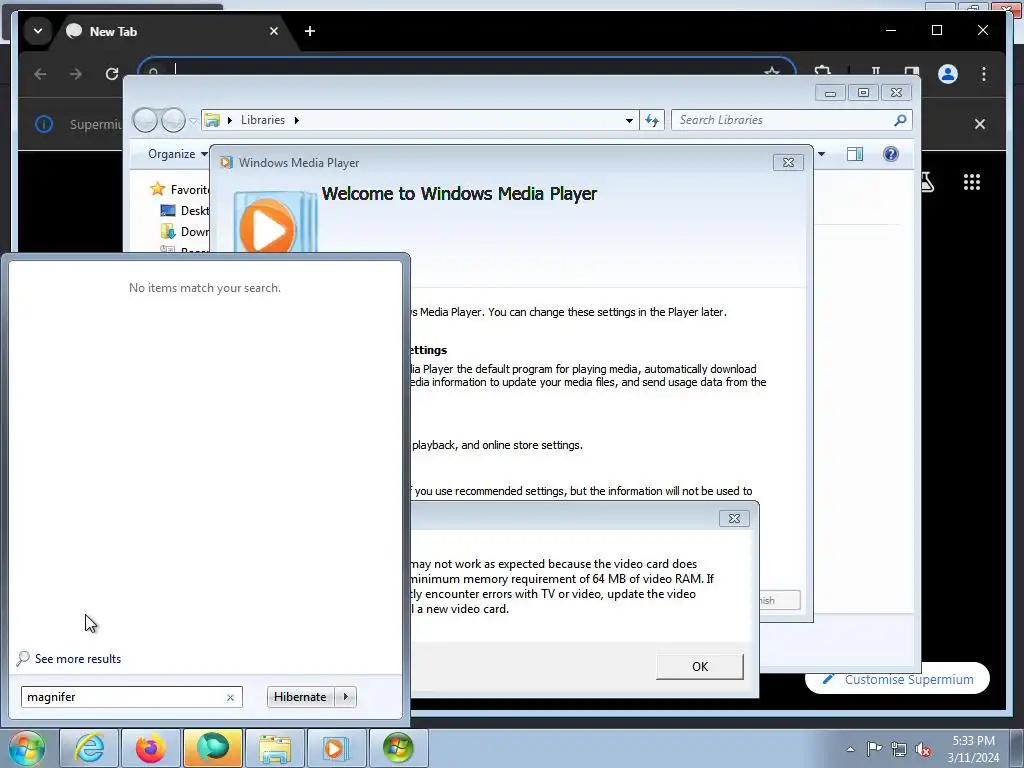This screenshot has height=768, width=1024.
Task: Refresh the Libraries address bar
Action: [652, 120]
